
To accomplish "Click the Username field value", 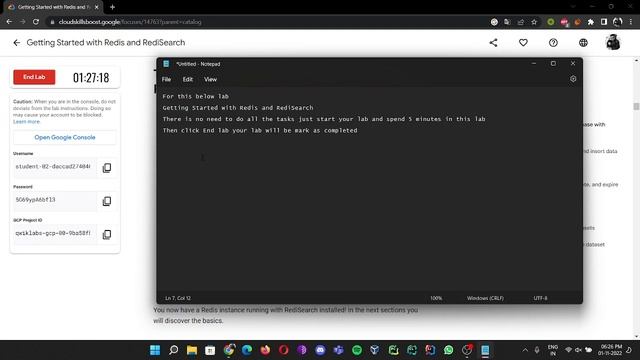I will [x=55, y=167].
